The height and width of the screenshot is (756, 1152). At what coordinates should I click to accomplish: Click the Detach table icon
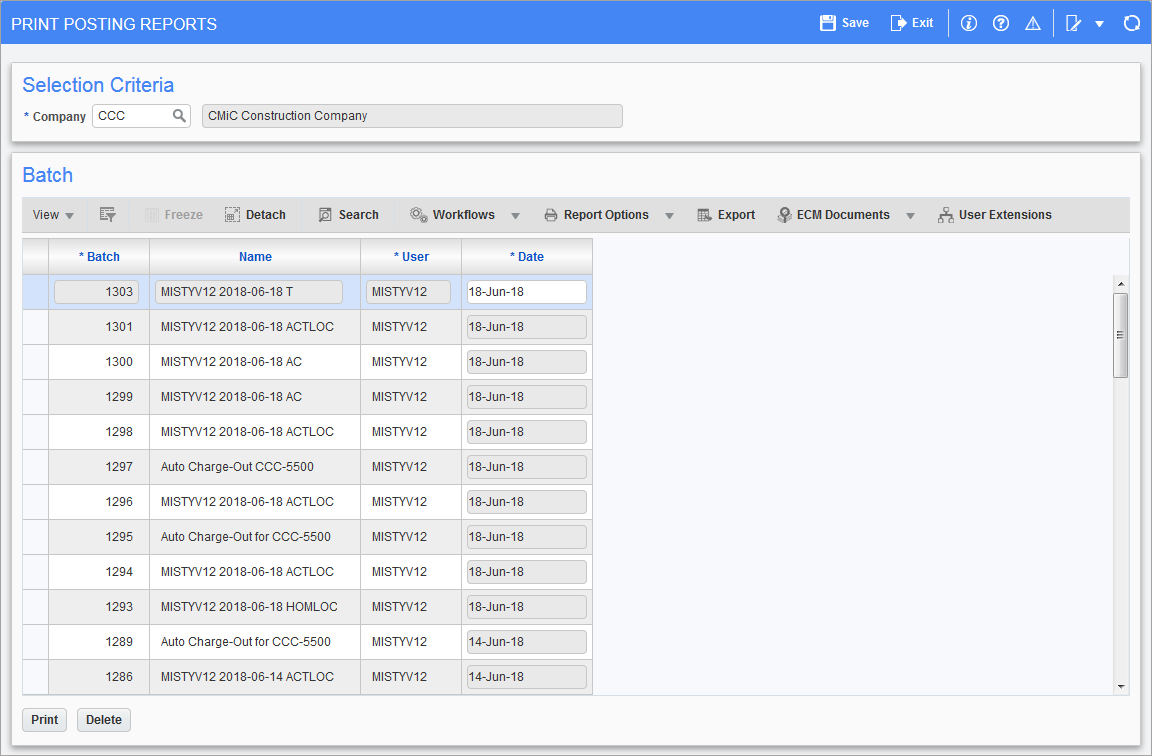(232, 215)
